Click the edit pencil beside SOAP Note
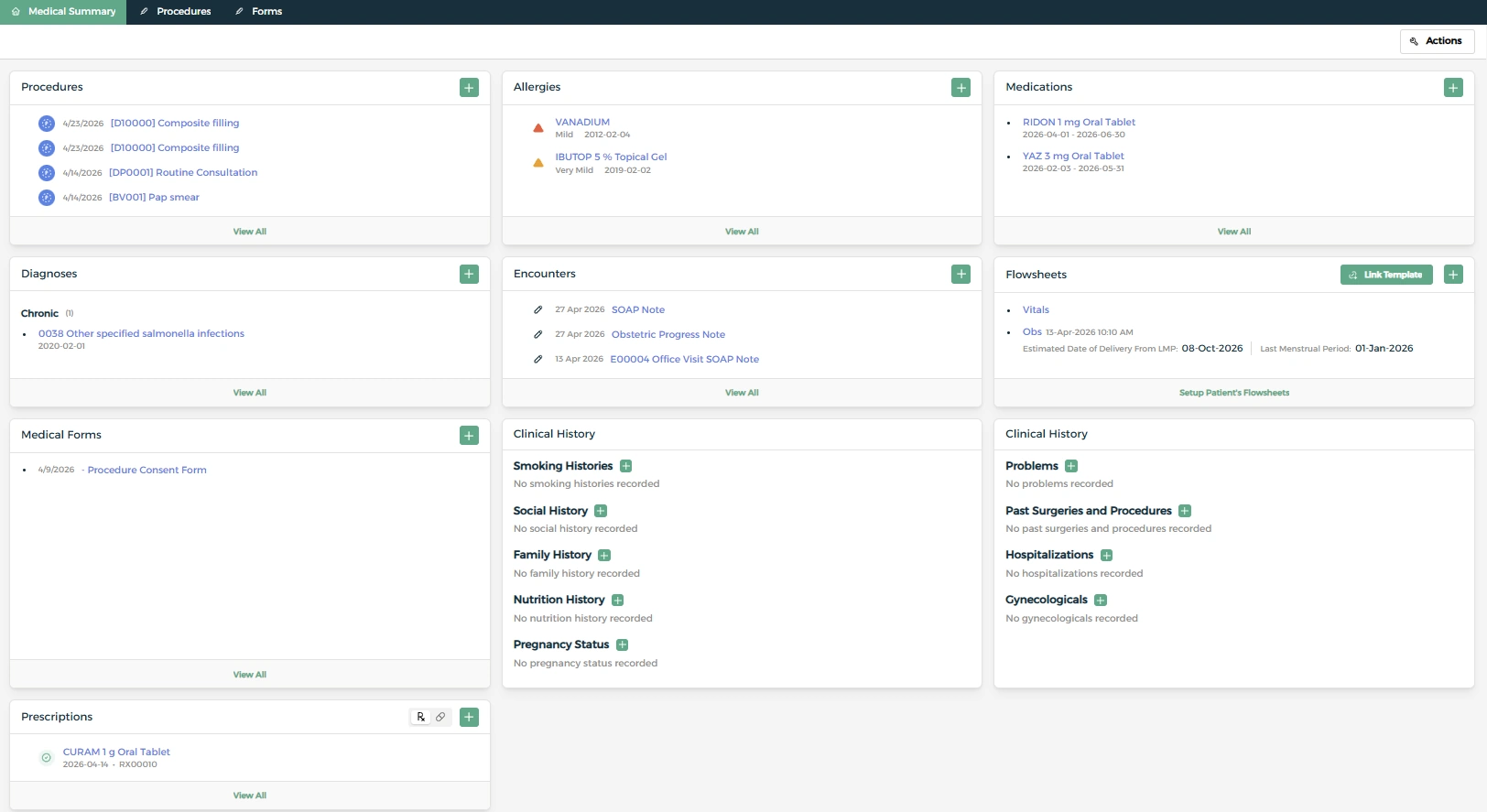1487x812 pixels. tap(538, 309)
